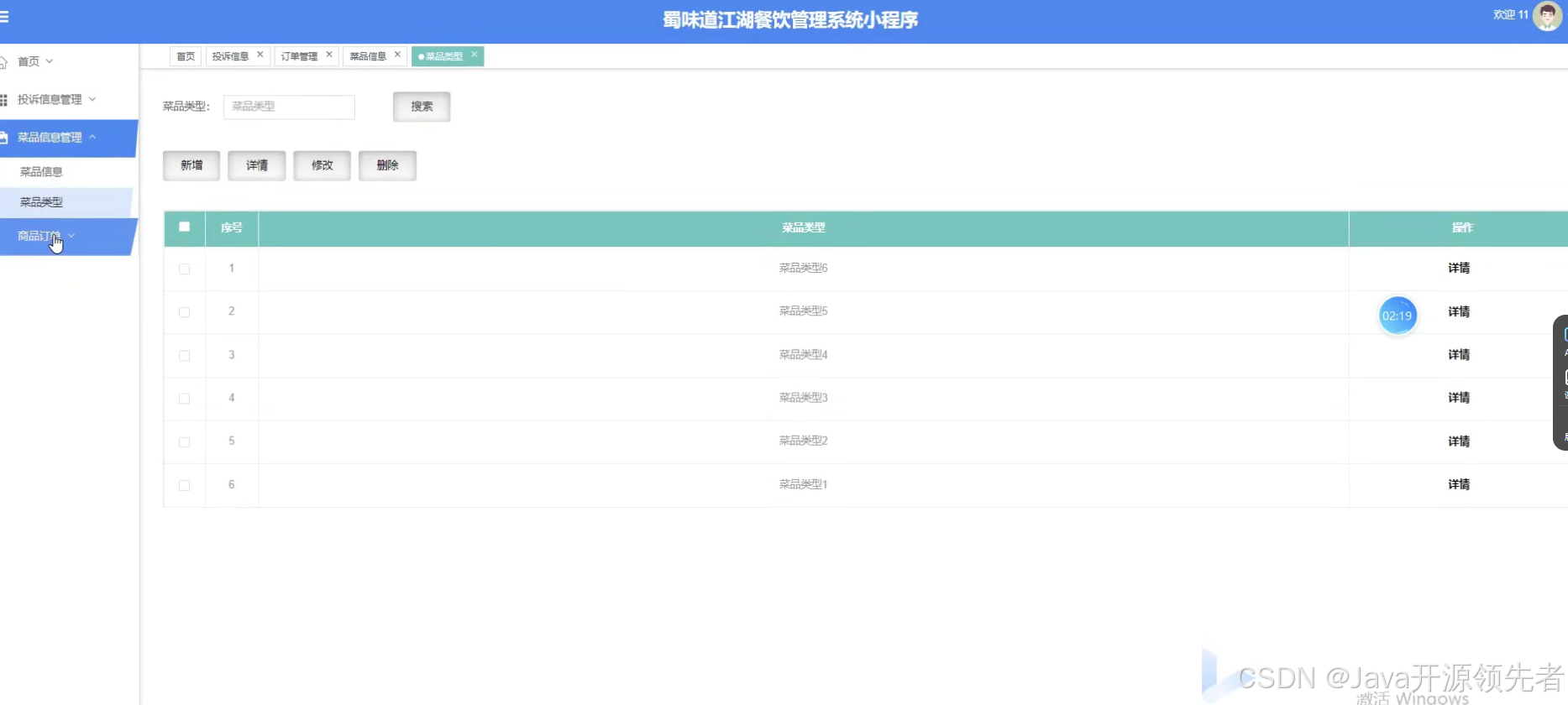1568x705 pixels.
Task: Toggle the hamburger menu icon
Action: coord(3,16)
